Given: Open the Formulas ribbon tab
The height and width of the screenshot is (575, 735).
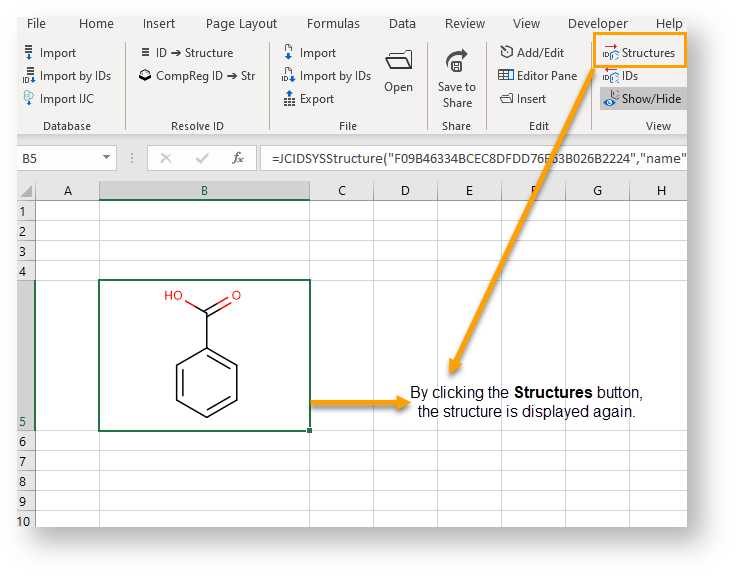Looking at the screenshot, I should click(333, 24).
